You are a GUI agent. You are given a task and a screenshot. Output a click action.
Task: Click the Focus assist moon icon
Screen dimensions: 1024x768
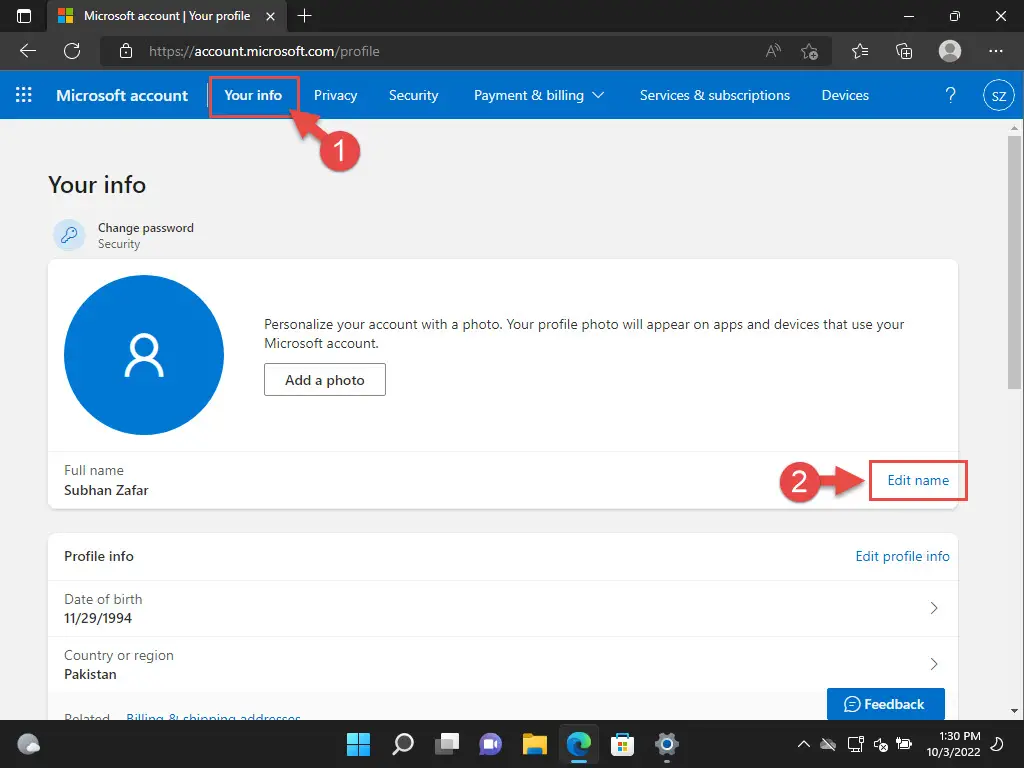(x=997, y=744)
